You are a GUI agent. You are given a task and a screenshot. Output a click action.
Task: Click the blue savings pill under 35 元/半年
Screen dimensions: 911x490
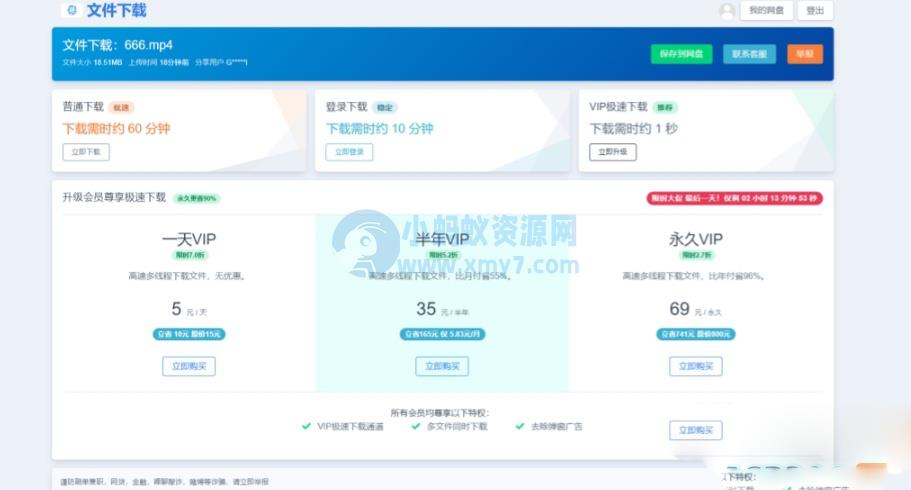pos(442,334)
